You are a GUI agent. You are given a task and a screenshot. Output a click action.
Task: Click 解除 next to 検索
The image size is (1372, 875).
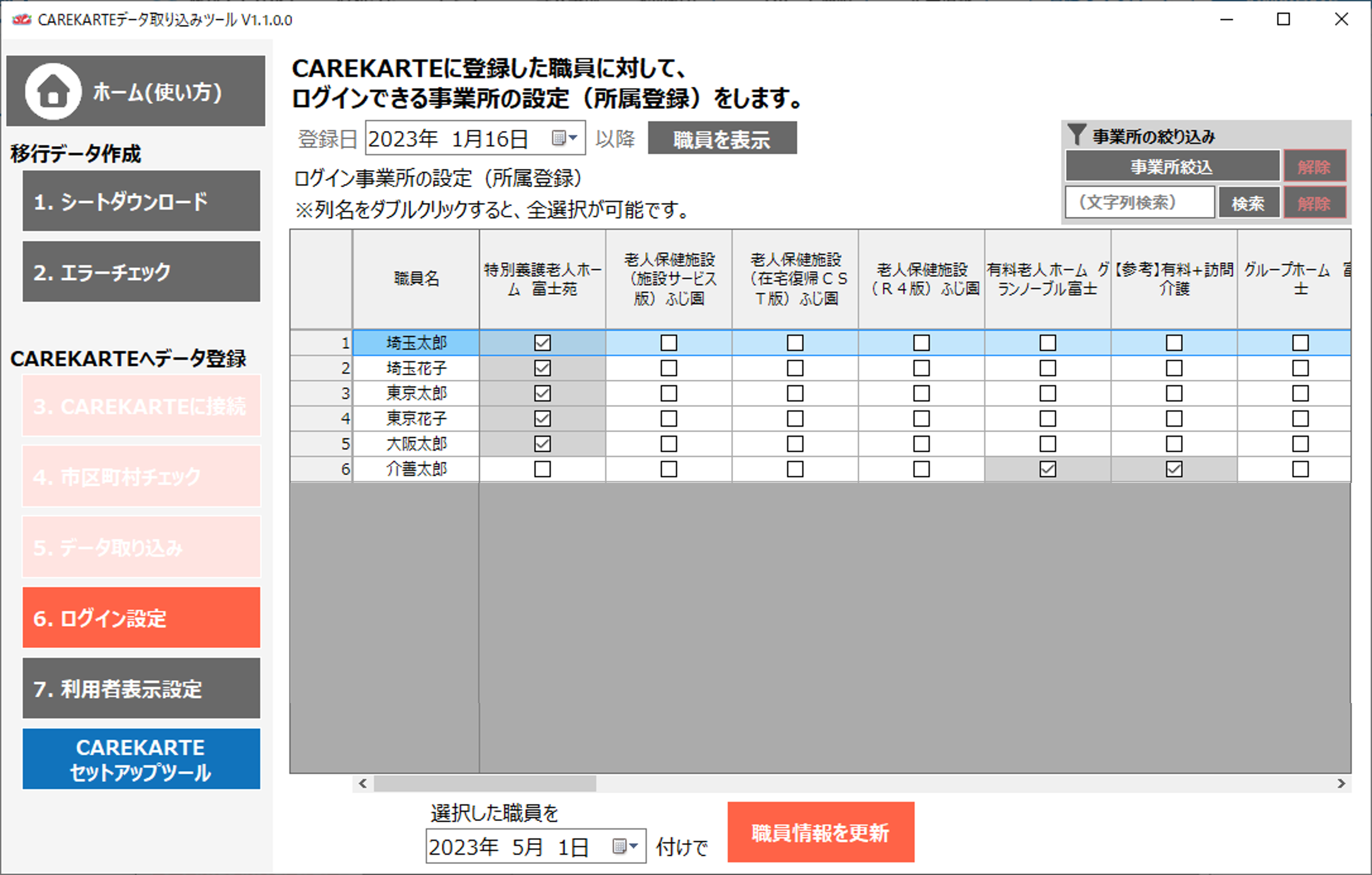(x=1315, y=203)
